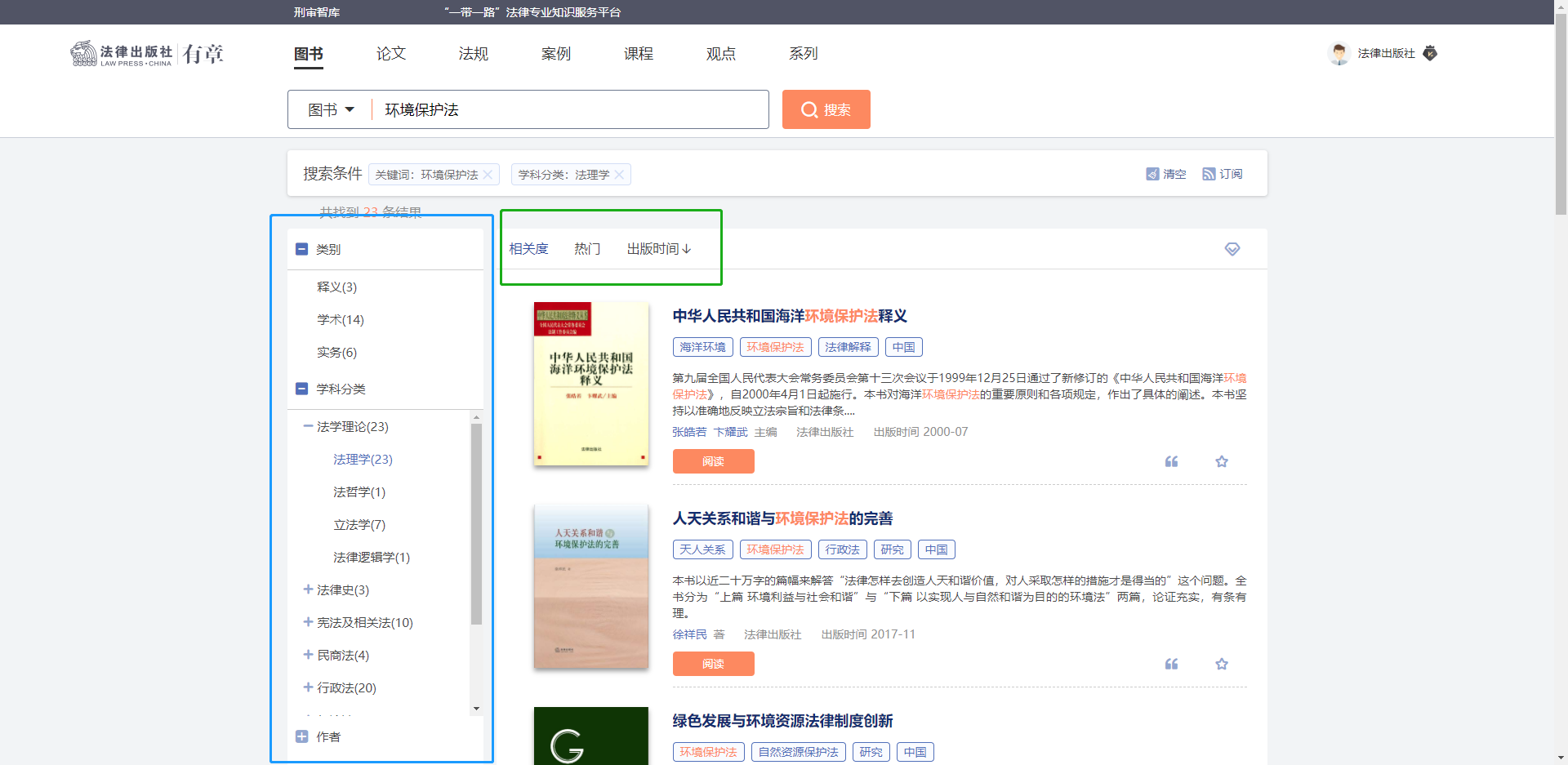Screen dimensions: 1568x765
Task: Click the quote icon for the second book
Action: pos(1171,664)
